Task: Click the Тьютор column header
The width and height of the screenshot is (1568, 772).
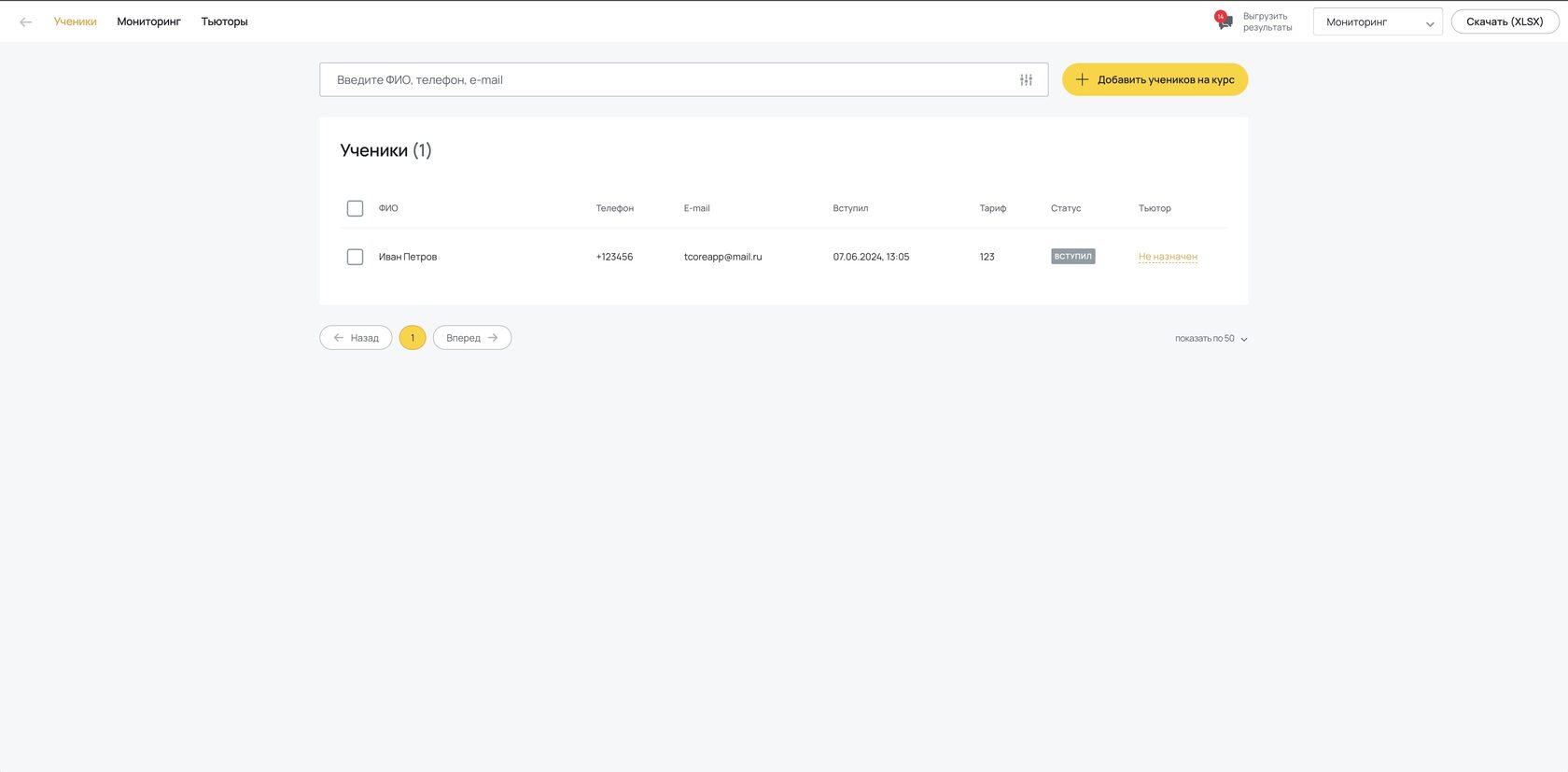Action: 1155,208
